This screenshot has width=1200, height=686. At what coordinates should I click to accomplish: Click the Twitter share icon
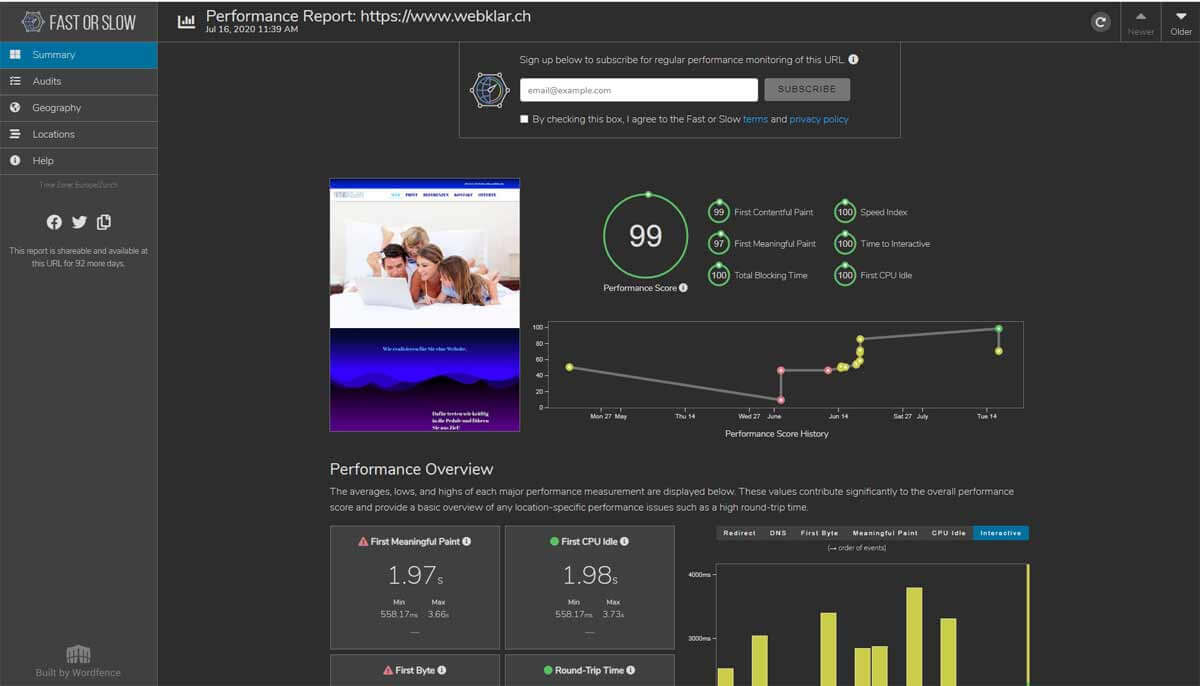point(79,222)
